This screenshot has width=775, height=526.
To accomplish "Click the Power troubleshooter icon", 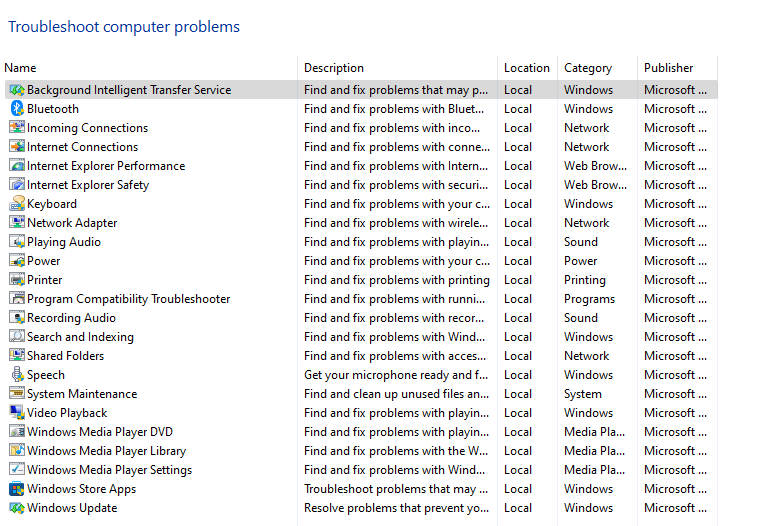I will [17, 261].
